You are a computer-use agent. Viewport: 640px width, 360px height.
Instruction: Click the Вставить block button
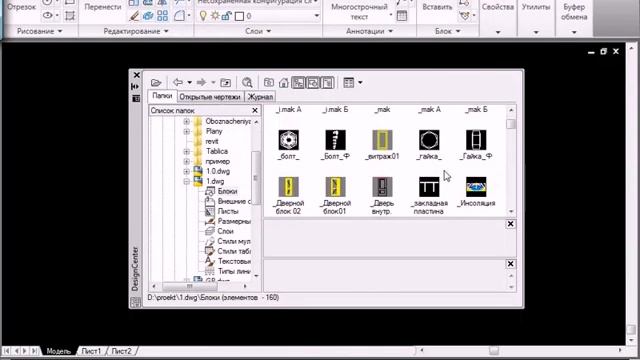(x=437, y=7)
